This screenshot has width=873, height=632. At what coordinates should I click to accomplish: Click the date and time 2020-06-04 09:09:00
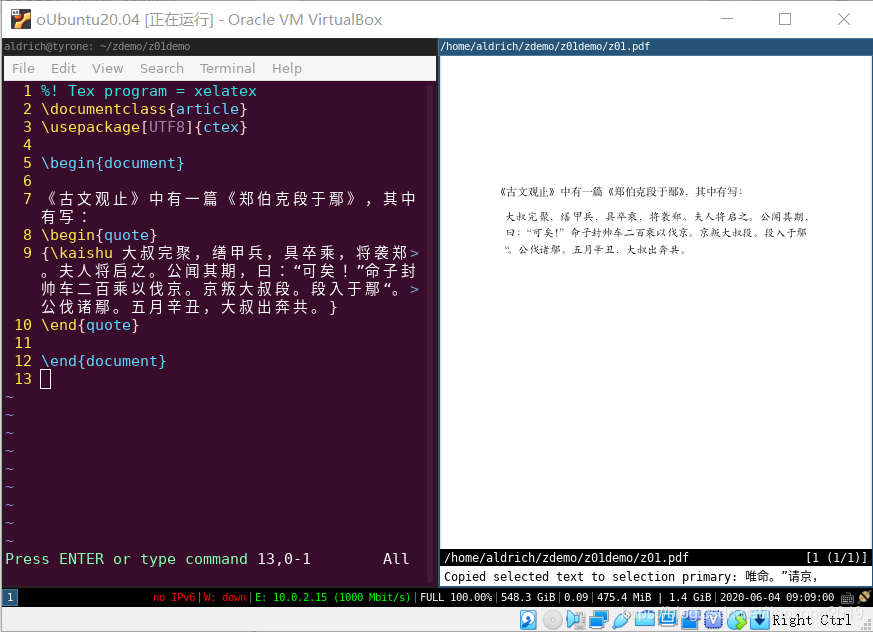point(777,597)
